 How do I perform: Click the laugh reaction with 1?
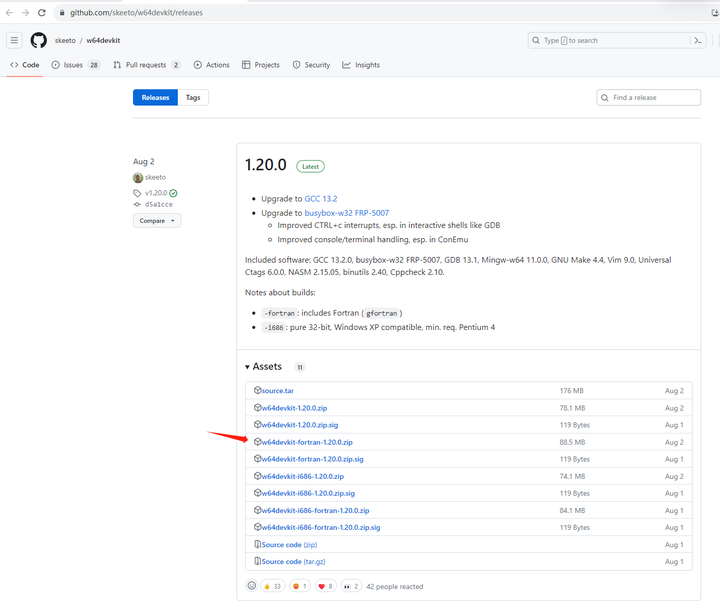pos(300,586)
